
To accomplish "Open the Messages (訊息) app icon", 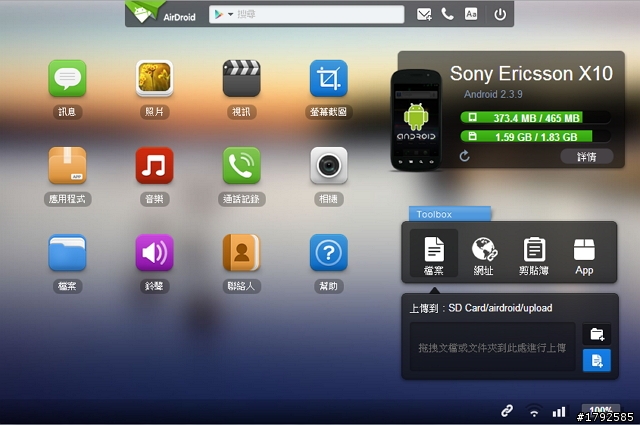I will tap(67, 78).
